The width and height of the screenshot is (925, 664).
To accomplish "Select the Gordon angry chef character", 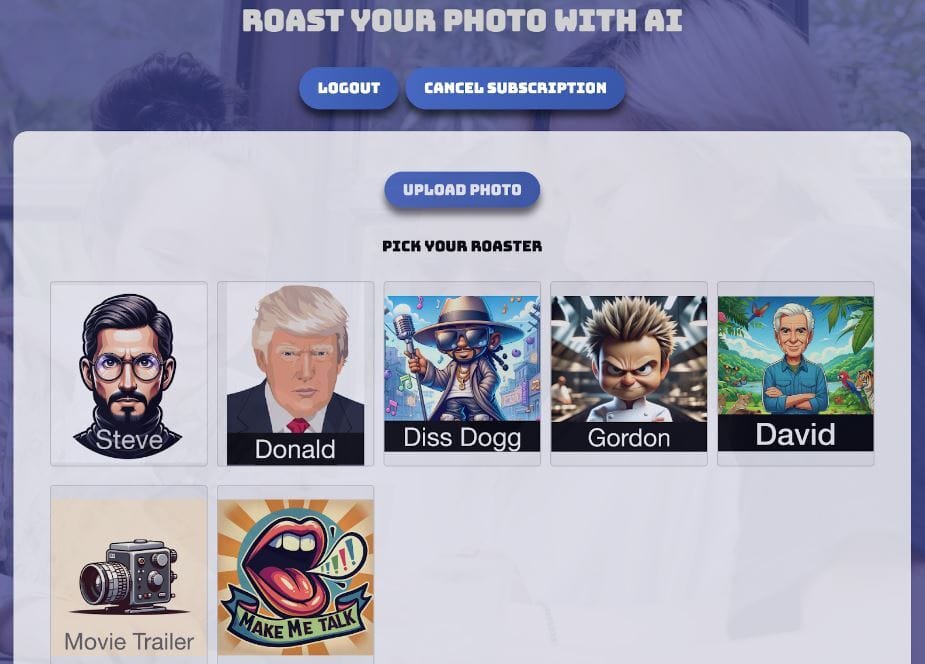I will 629,374.
